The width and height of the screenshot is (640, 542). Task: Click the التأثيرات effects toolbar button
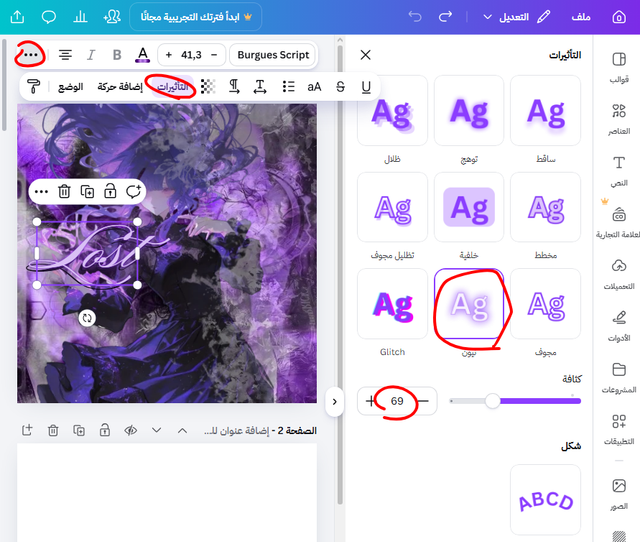tap(173, 87)
